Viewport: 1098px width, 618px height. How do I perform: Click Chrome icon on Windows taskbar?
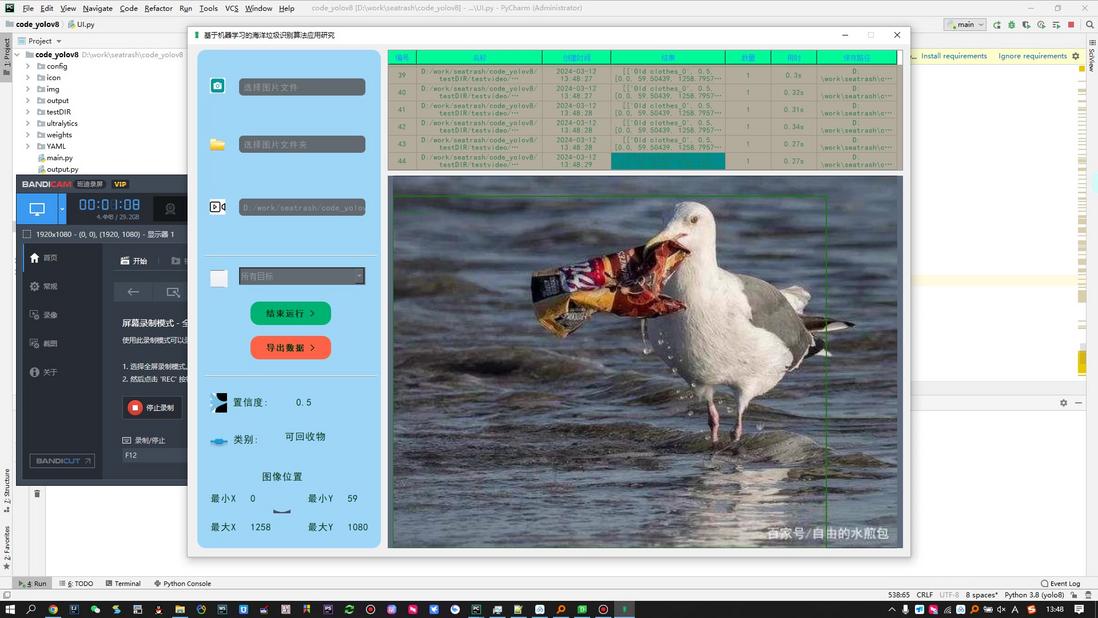pos(53,610)
